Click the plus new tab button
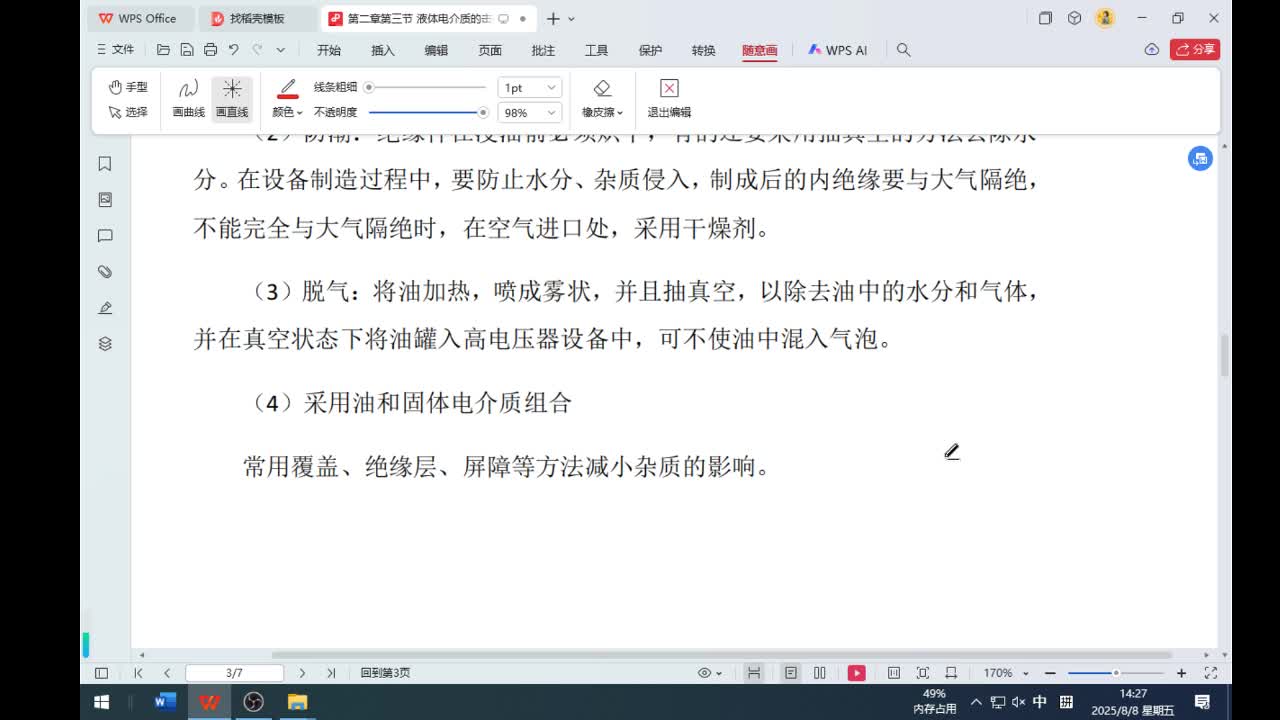This screenshot has height=720, width=1280. click(552, 18)
